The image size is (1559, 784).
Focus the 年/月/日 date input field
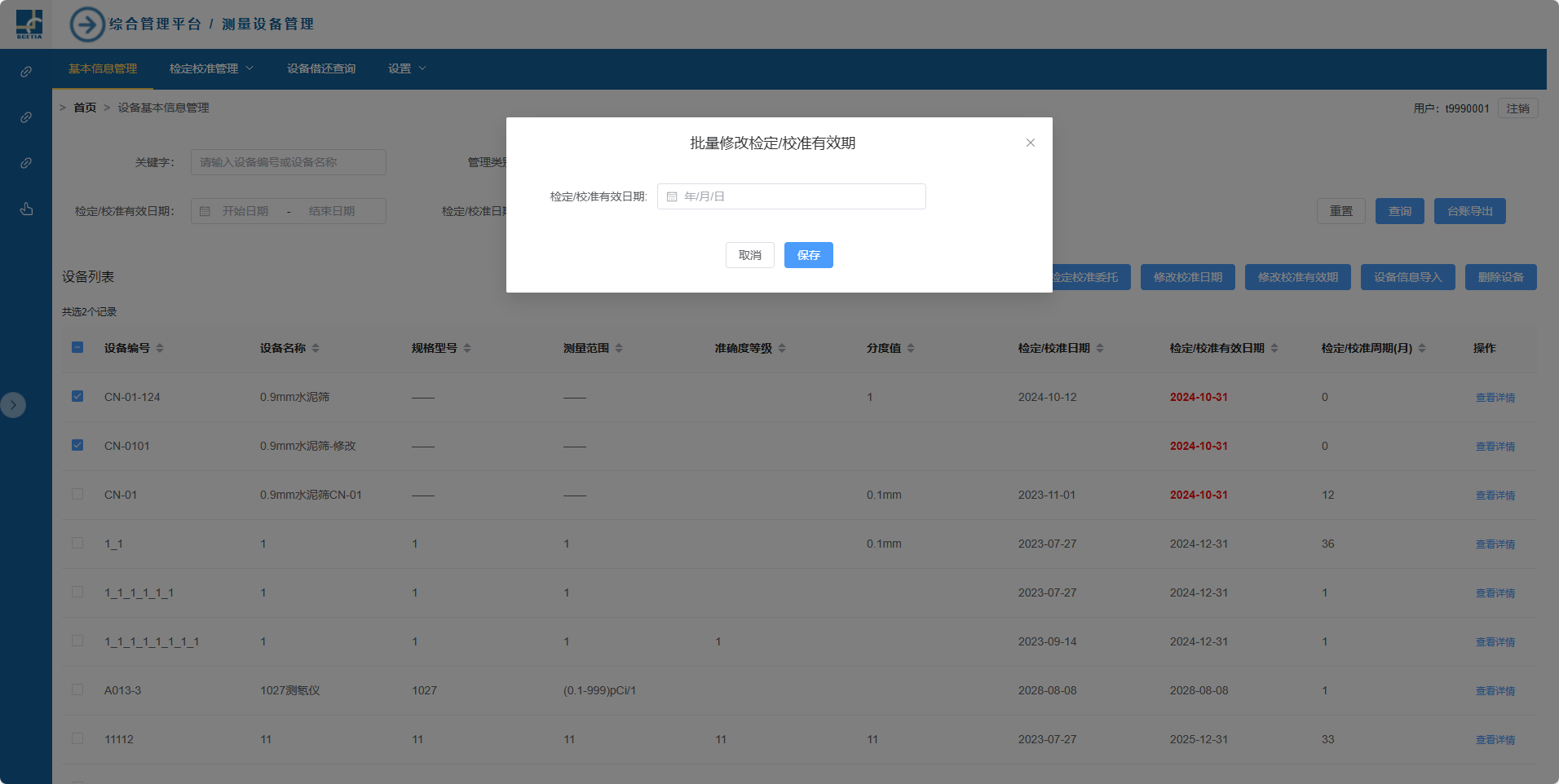click(x=799, y=197)
